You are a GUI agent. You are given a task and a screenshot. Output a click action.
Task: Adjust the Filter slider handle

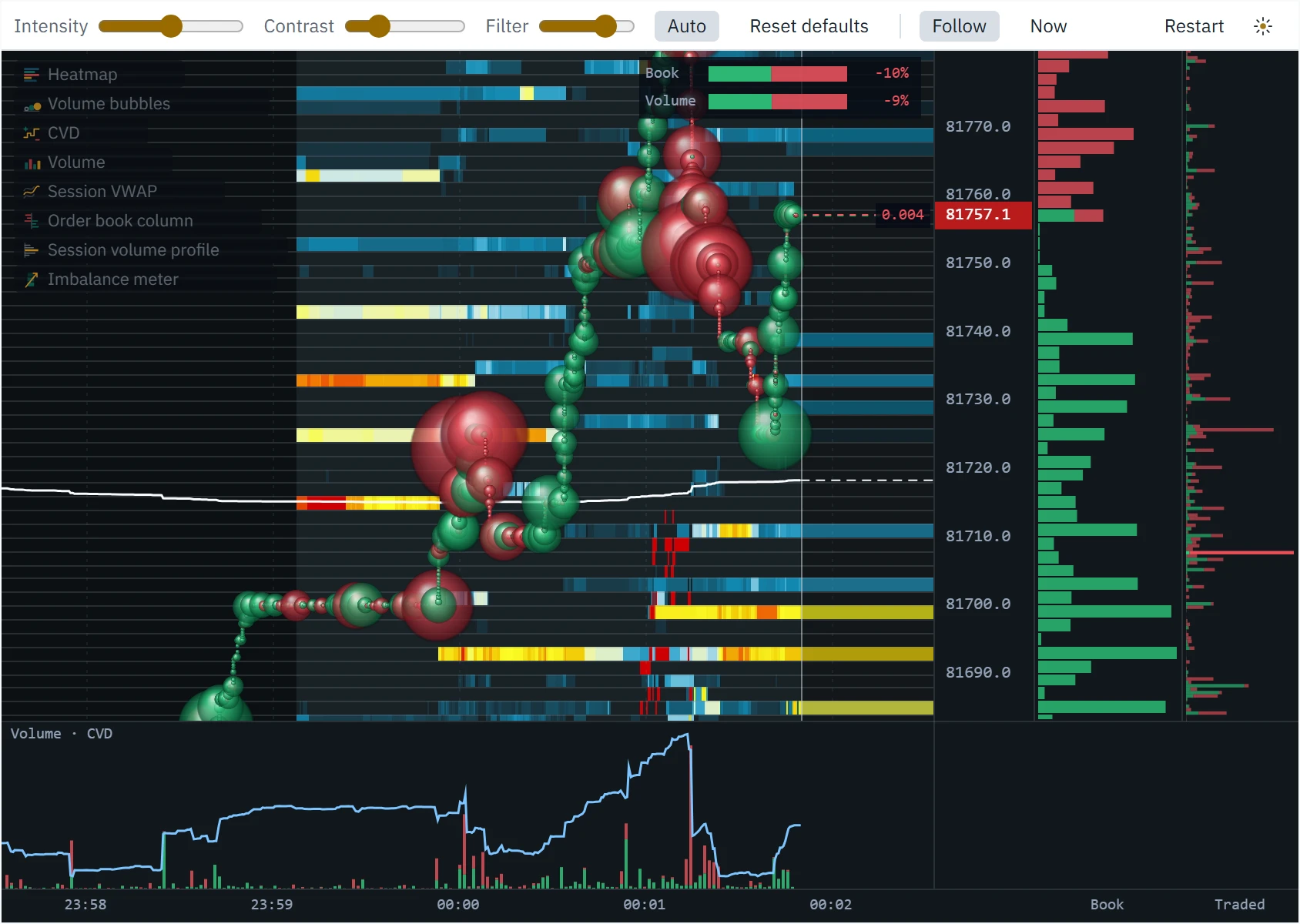click(x=606, y=26)
